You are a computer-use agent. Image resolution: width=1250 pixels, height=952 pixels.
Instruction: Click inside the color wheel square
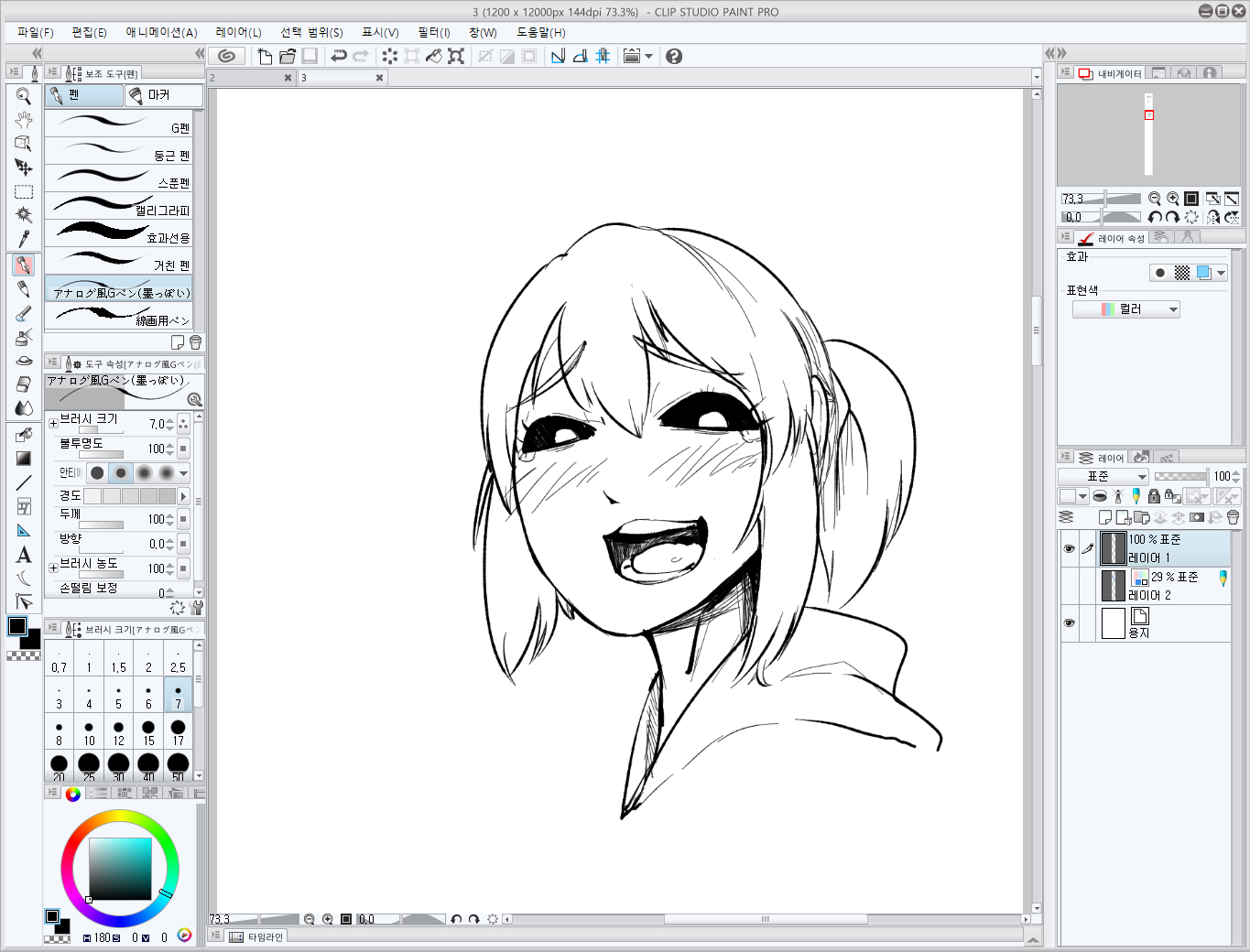pyautogui.click(x=120, y=869)
